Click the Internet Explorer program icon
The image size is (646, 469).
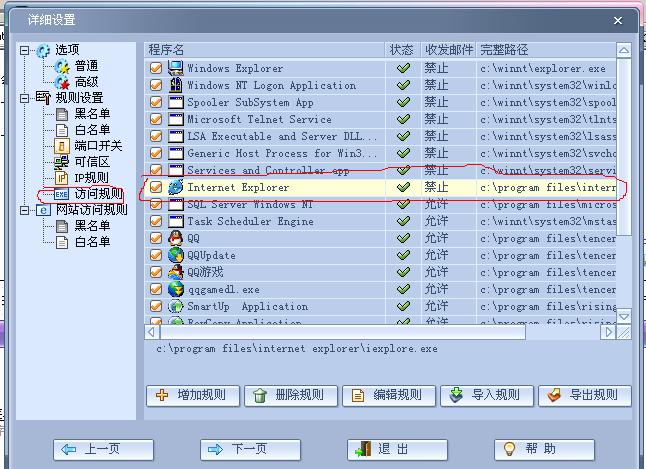176,187
